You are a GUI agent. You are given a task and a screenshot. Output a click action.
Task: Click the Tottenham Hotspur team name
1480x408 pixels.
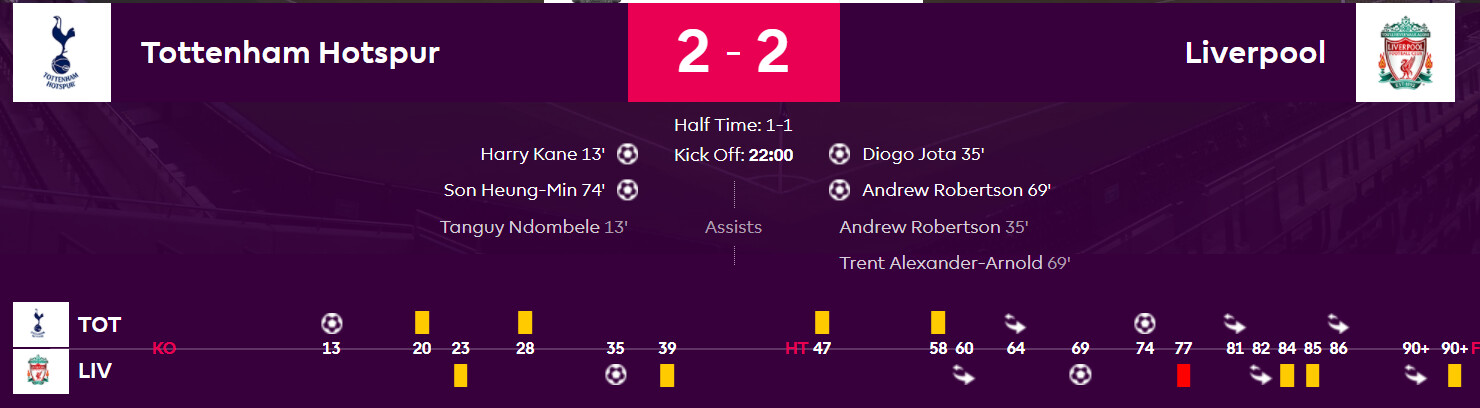[x=290, y=52]
